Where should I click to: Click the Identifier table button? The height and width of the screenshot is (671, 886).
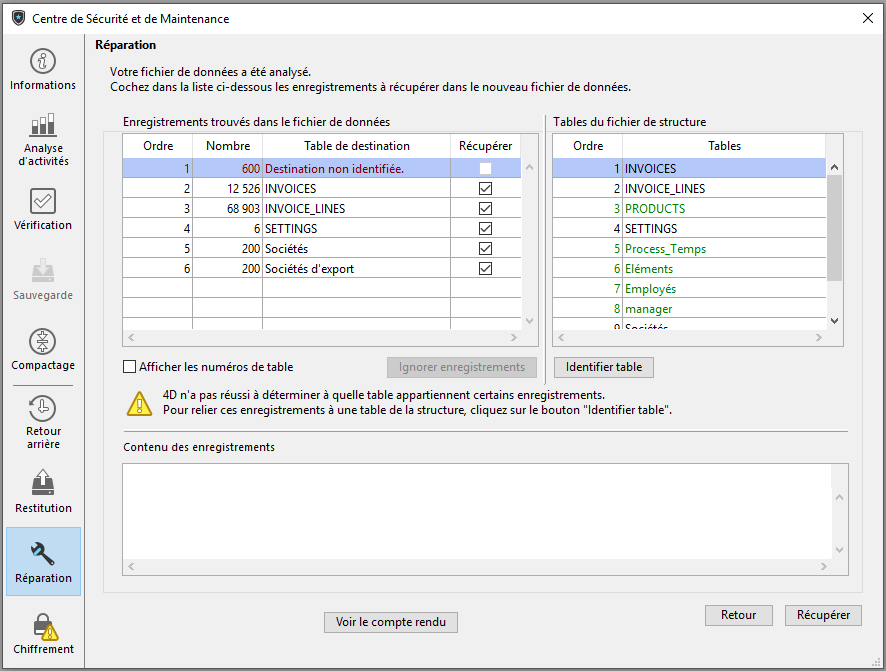pos(603,367)
